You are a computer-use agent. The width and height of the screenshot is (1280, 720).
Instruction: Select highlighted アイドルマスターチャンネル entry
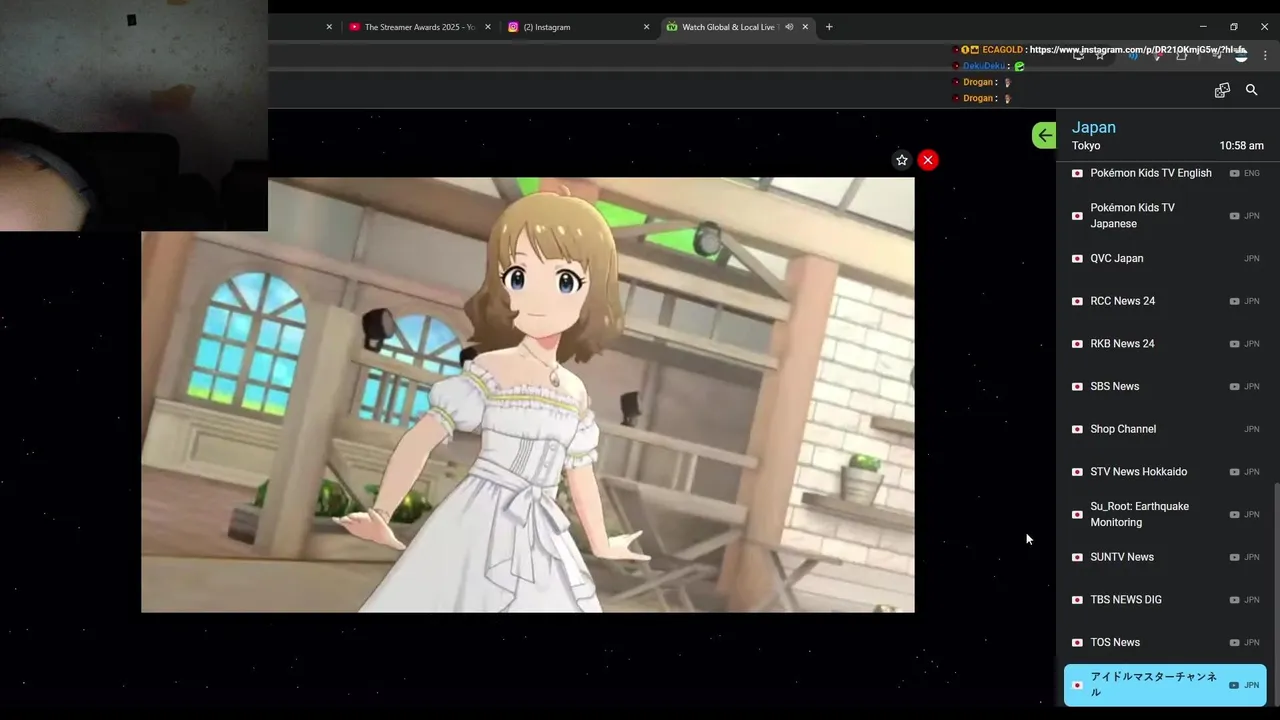[1165, 685]
